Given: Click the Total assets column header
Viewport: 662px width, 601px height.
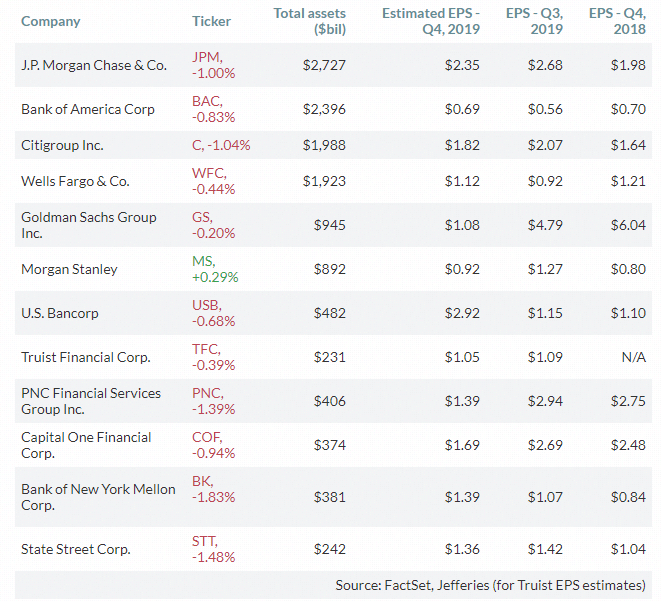Looking at the screenshot, I should tap(310, 21).
